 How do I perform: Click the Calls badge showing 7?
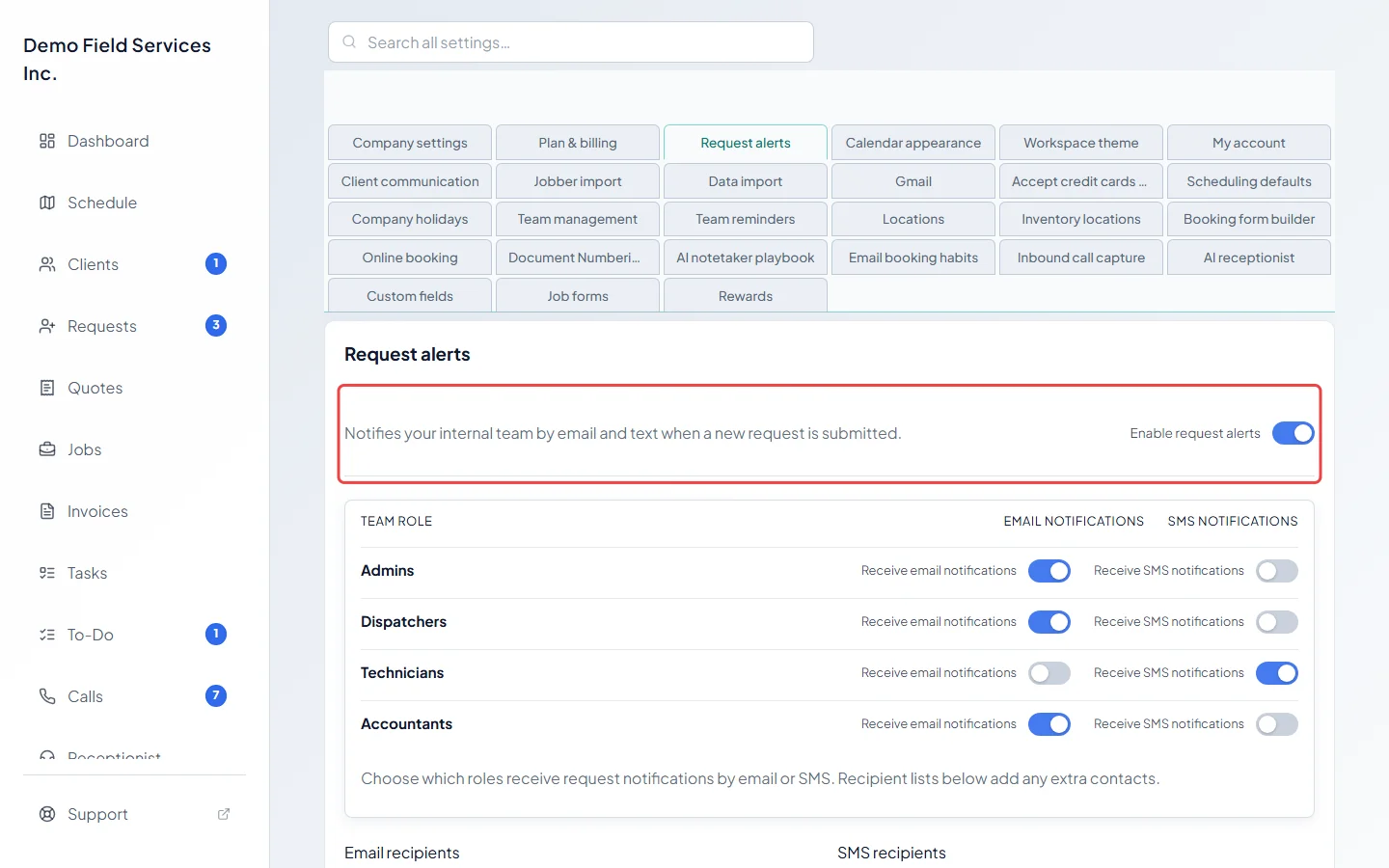click(216, 695)
